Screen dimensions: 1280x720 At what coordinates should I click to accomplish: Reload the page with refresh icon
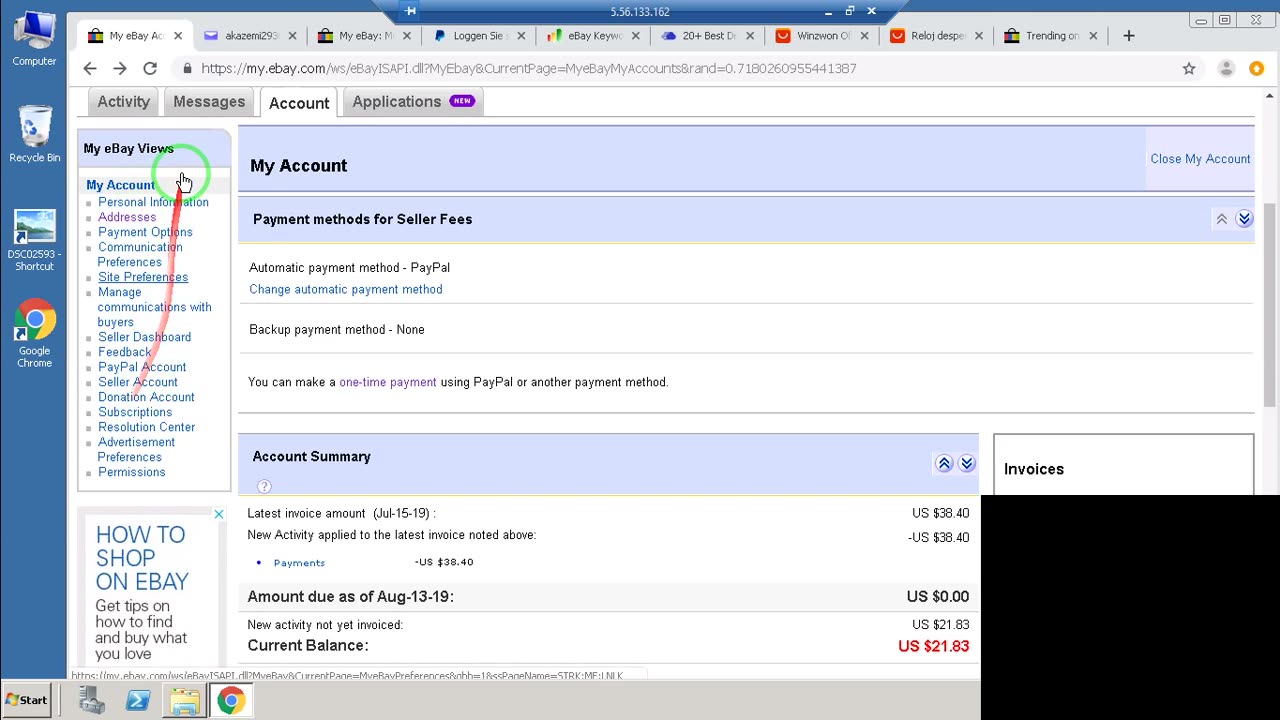click(x=150, y=68)
